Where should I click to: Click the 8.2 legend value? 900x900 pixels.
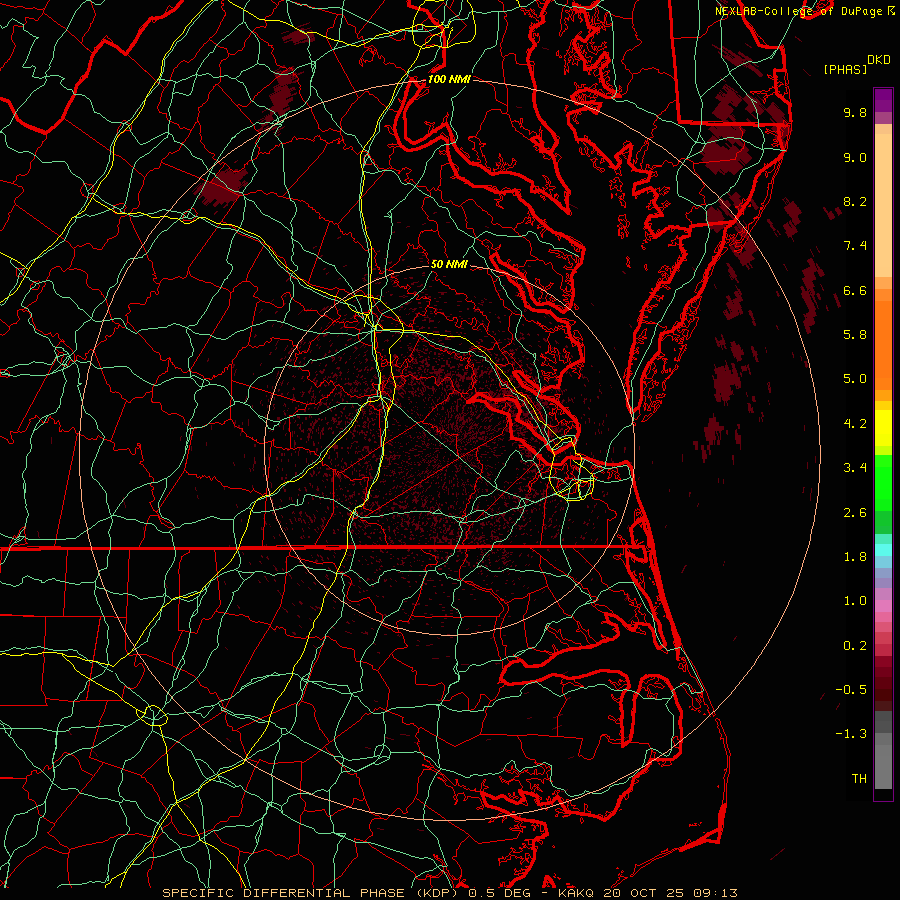point(855,201)
